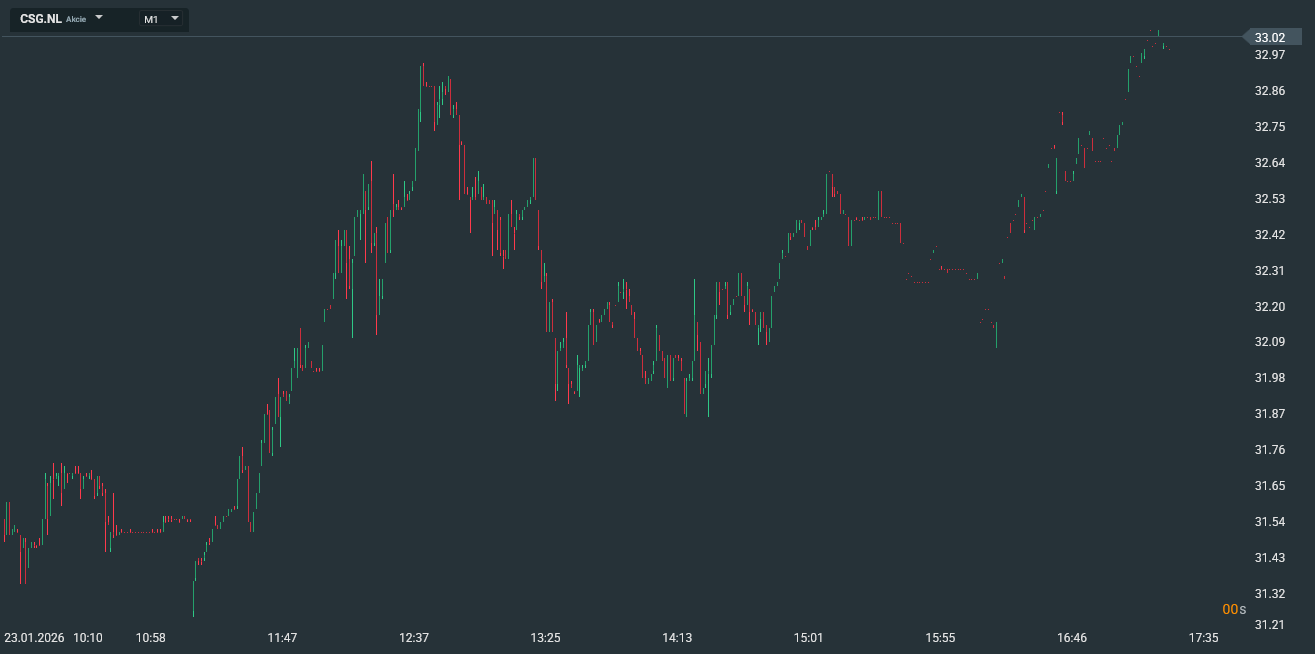1315x654 pixels.
Task: Click the 32.09 price axis label
Action: point(1270,342)
